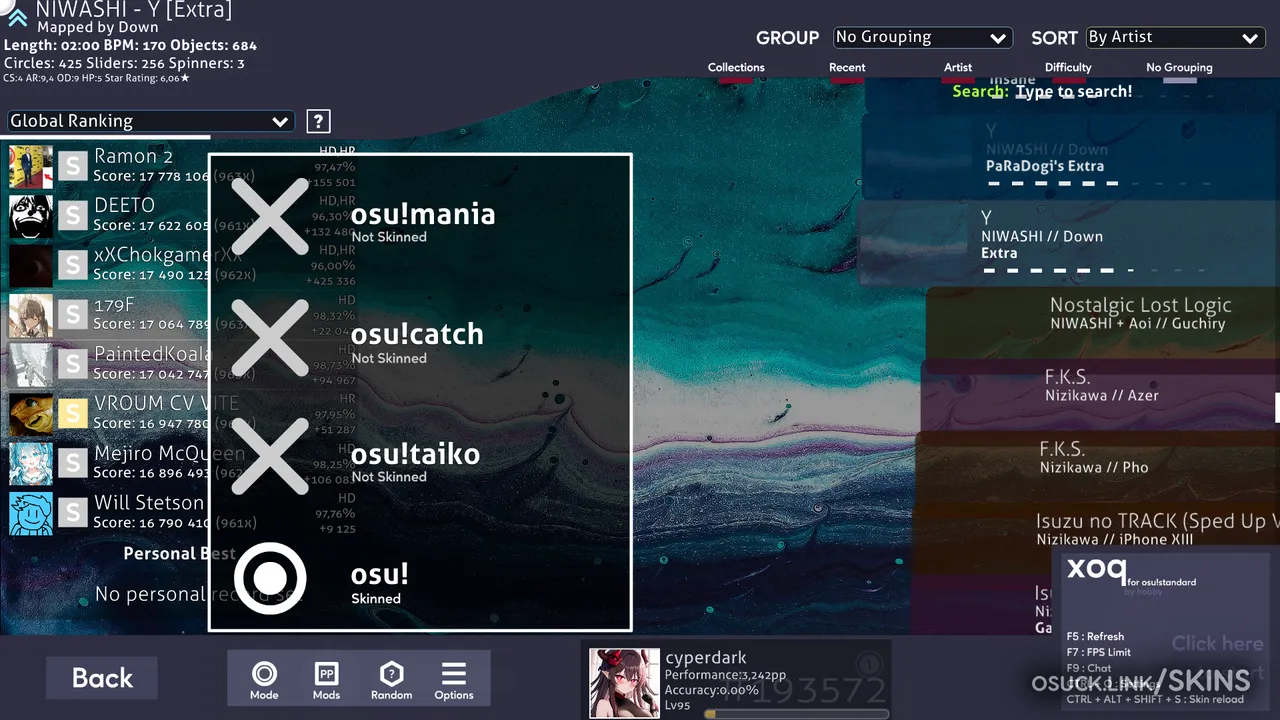
Task: Click gold S rank badge on VROUM CV VITE
Action: [72, 414]
